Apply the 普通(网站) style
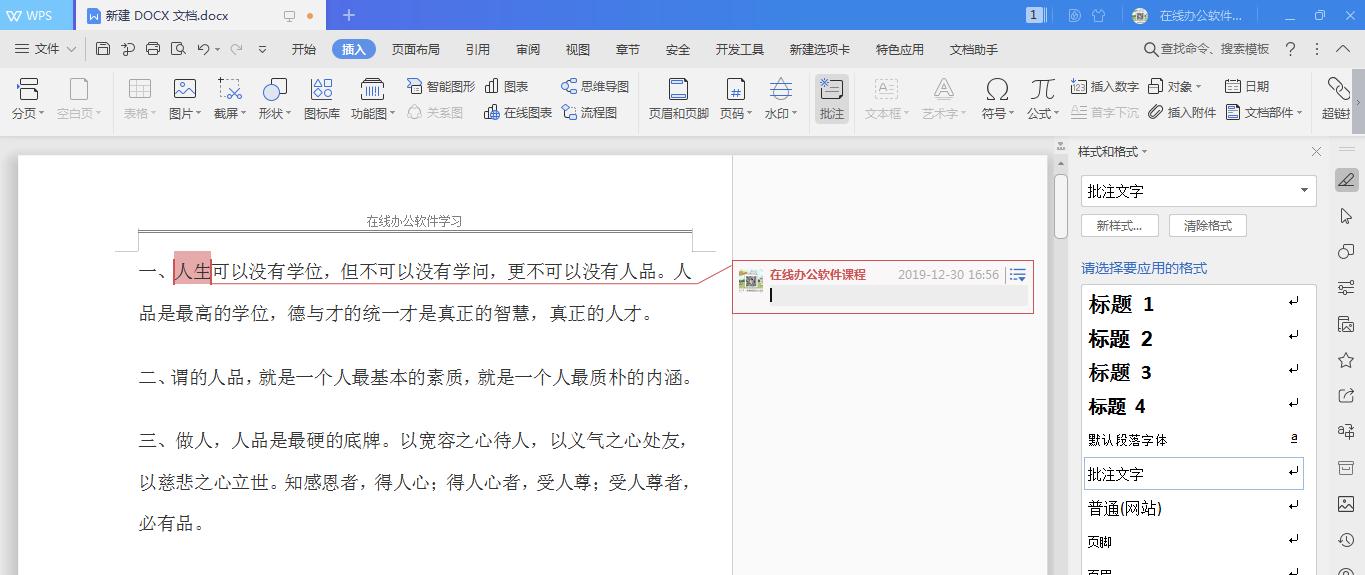 coord(1195,508)
